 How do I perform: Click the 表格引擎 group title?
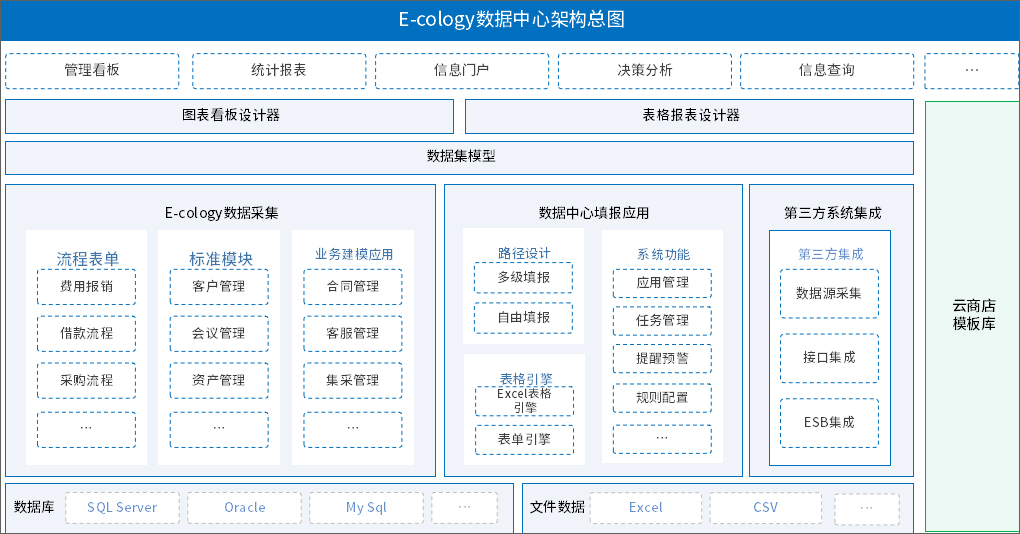click(x=526, y=379)
